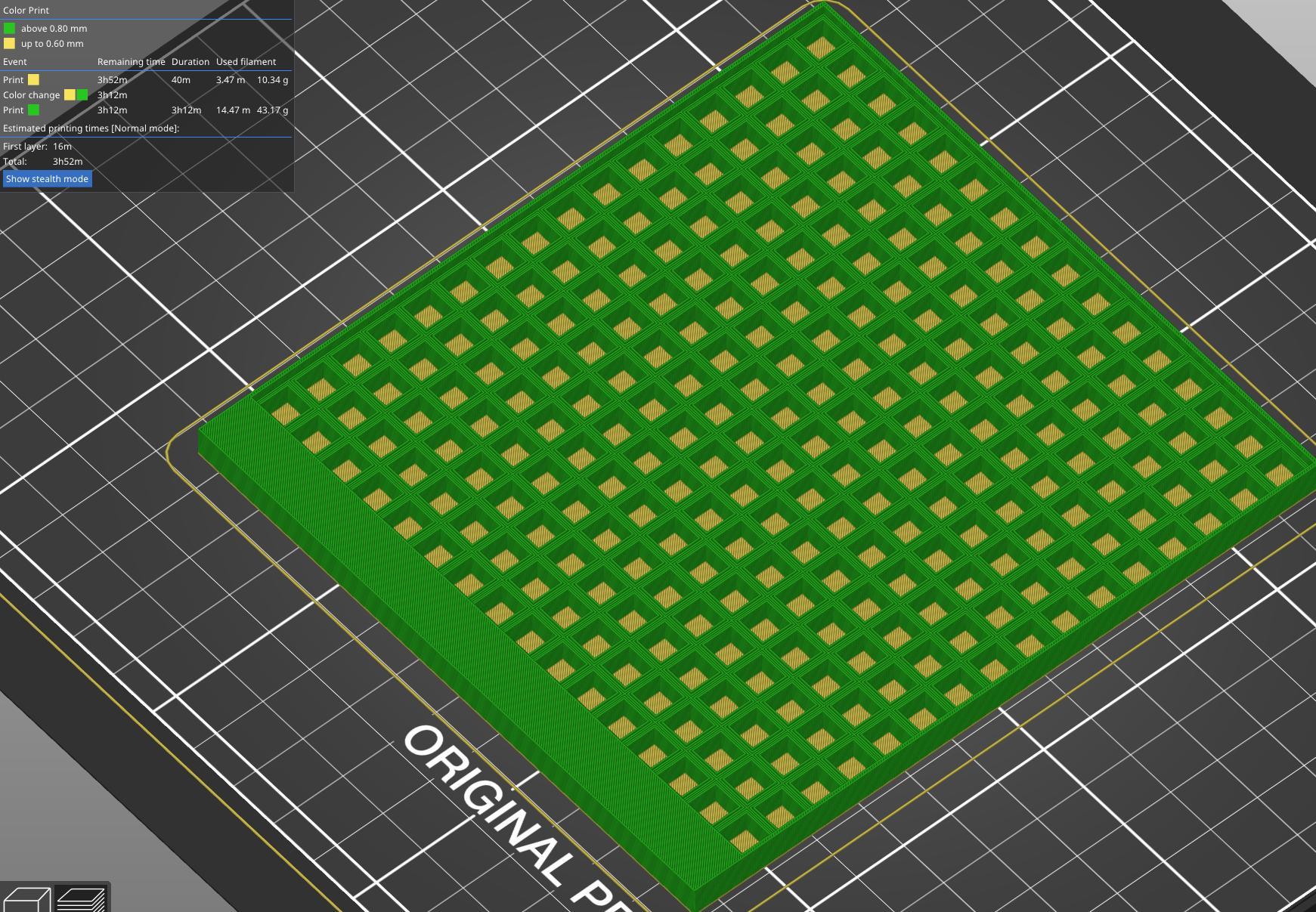Pick the yellow swatch for up to 0.60 mm
Screen dimensions: 1316x912
pos(9,43)
